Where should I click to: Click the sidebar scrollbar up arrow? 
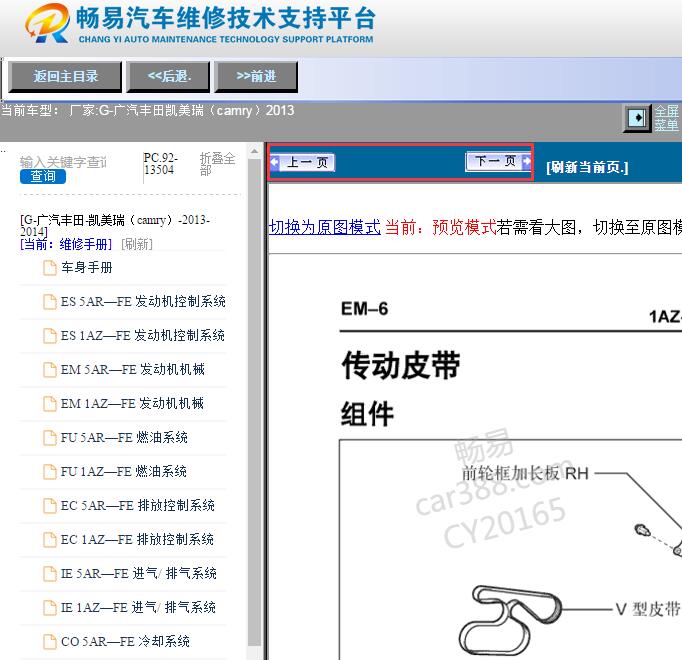(x=254, y=151)
